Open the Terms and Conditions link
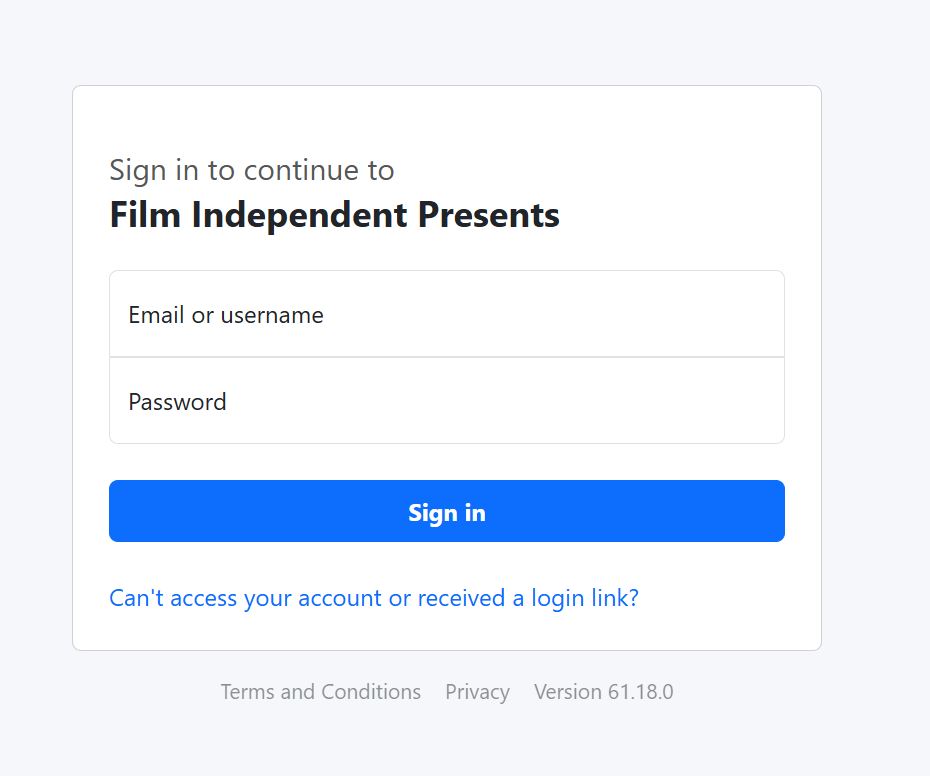This screenshot has height=776, width=930. pos(320,692)
